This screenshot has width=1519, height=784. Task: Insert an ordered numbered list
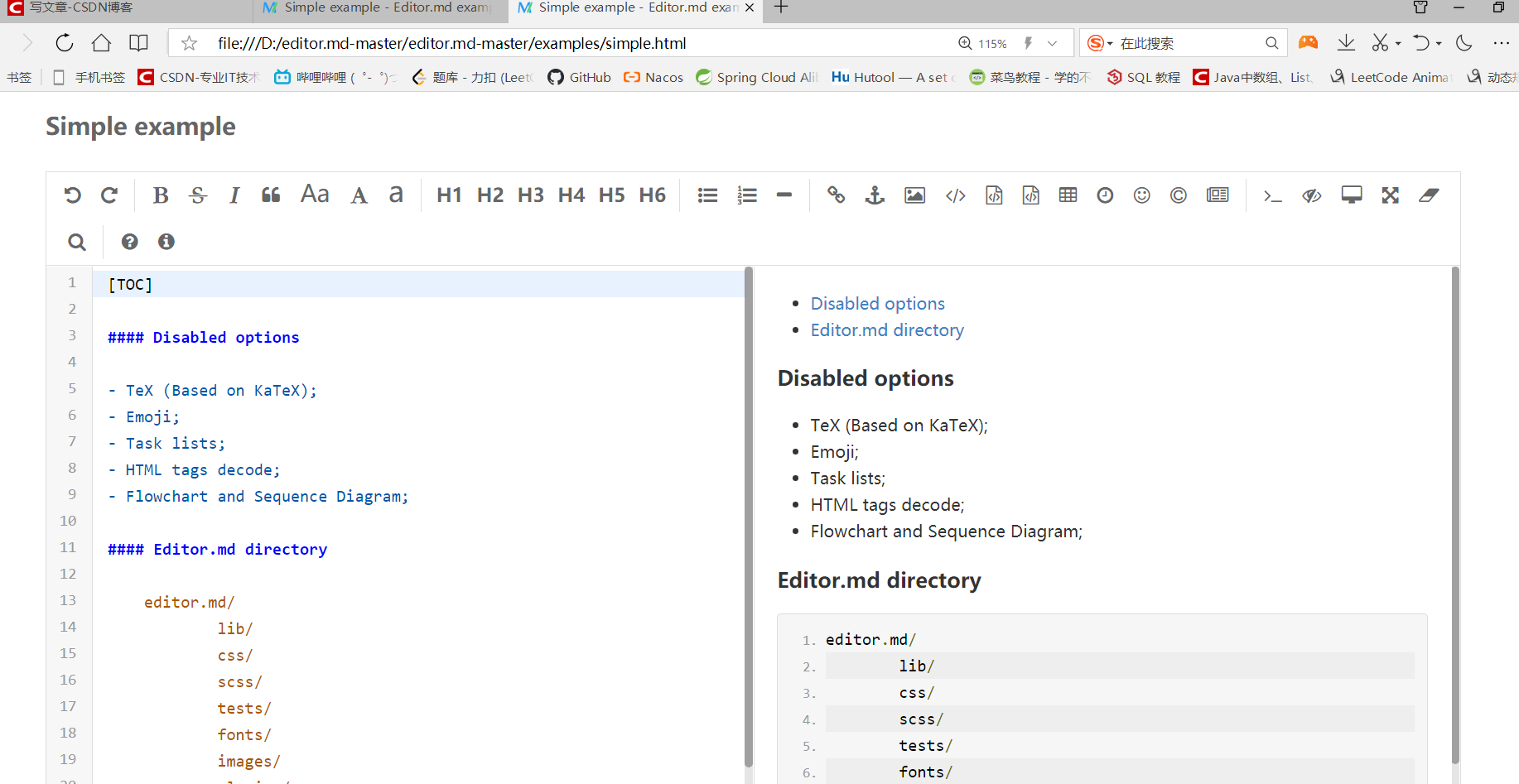click(747, 195)
